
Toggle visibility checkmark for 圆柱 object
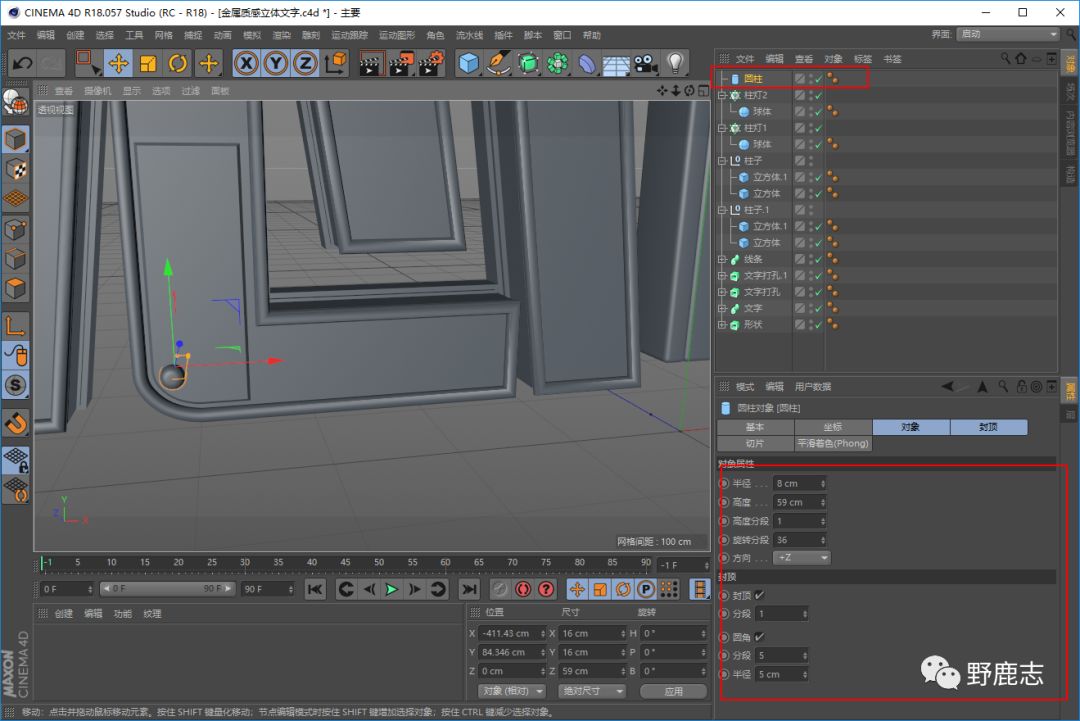[x=817, y=79]
